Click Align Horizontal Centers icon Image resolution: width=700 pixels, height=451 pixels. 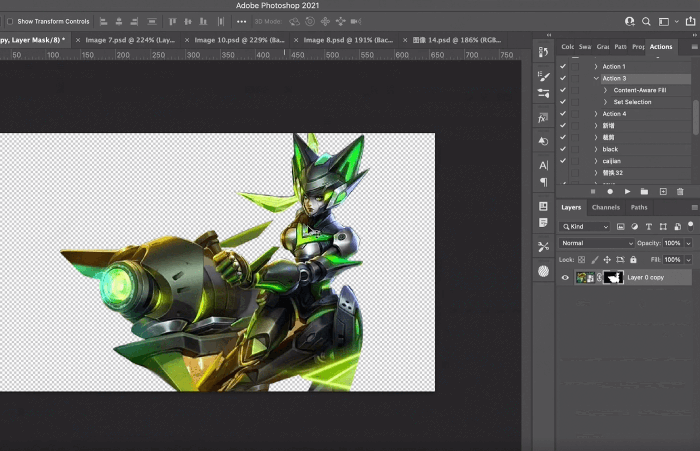[119, 21]
